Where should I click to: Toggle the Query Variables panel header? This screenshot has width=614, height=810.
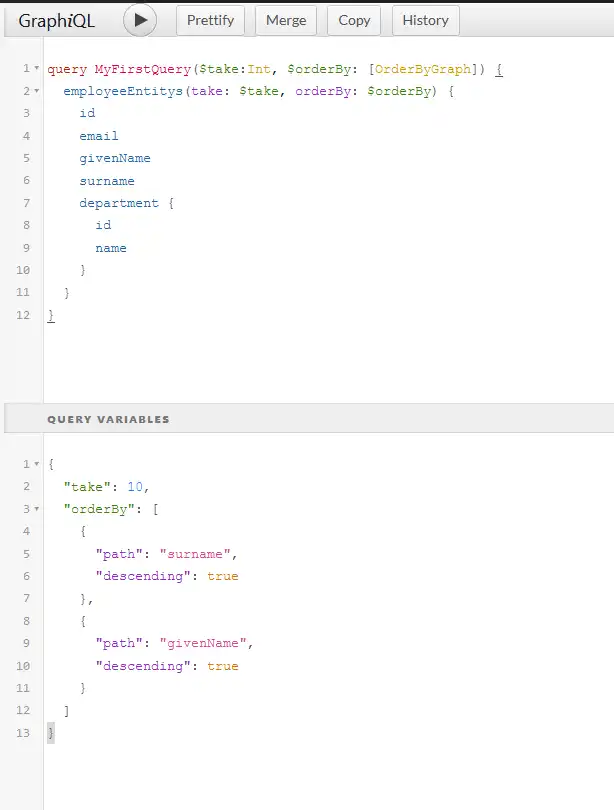108,419
